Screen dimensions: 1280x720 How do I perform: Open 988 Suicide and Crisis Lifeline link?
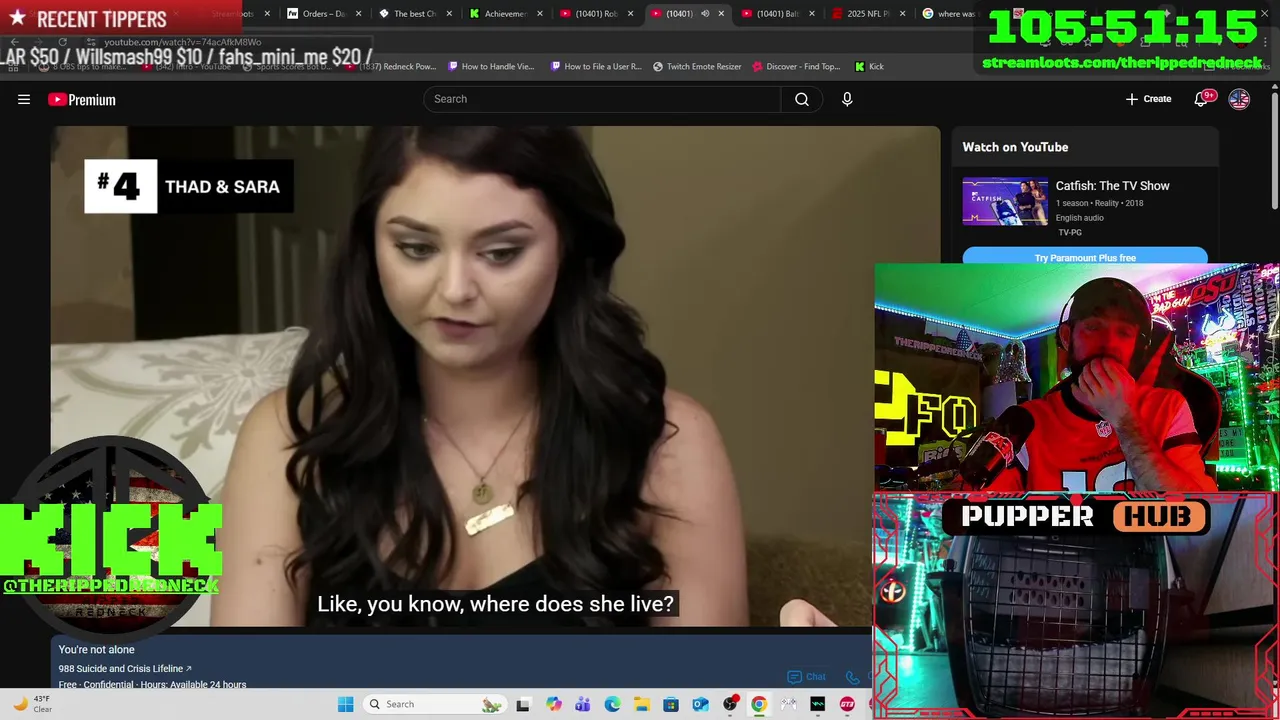[125, 669]
